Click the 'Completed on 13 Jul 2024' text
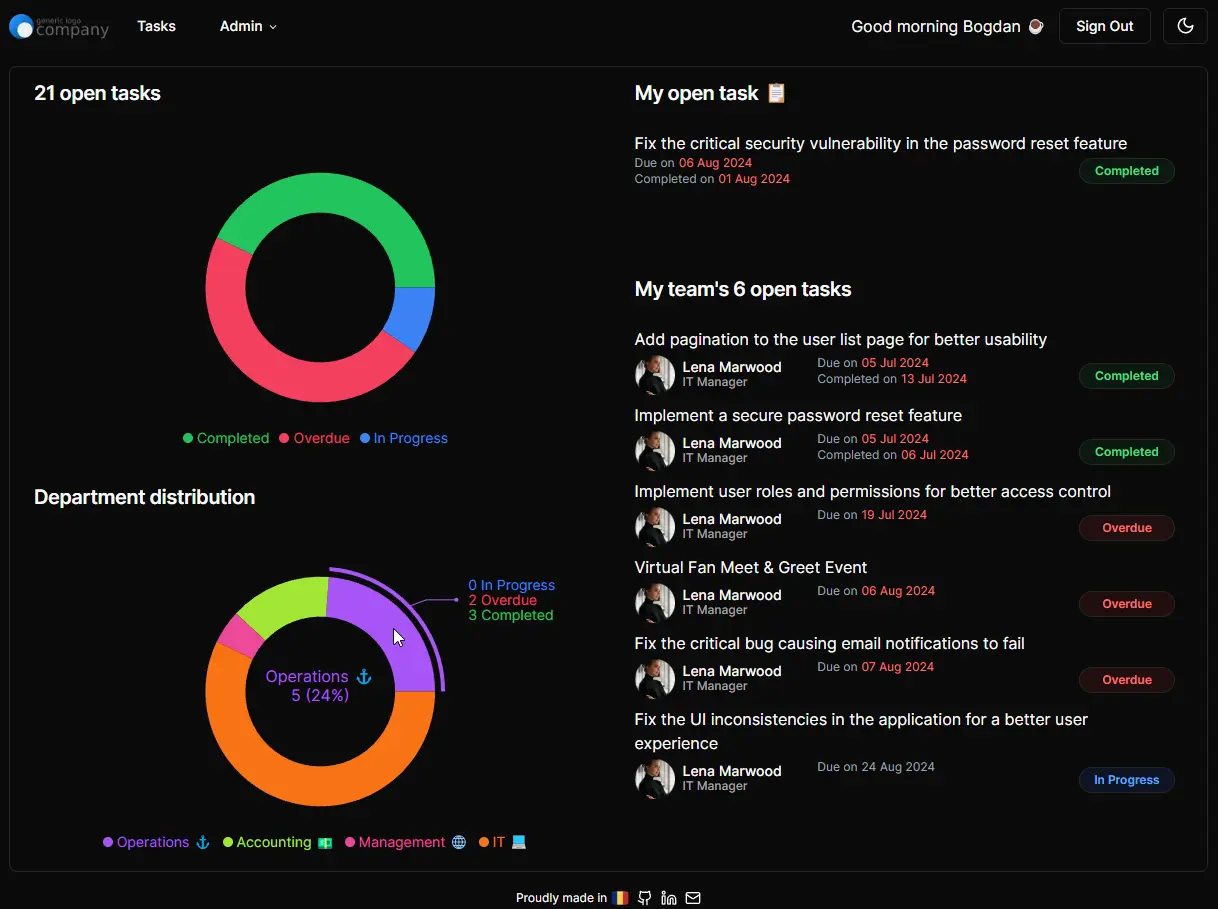Screen dimensions: 1218x909 click(x=892, y=379)
